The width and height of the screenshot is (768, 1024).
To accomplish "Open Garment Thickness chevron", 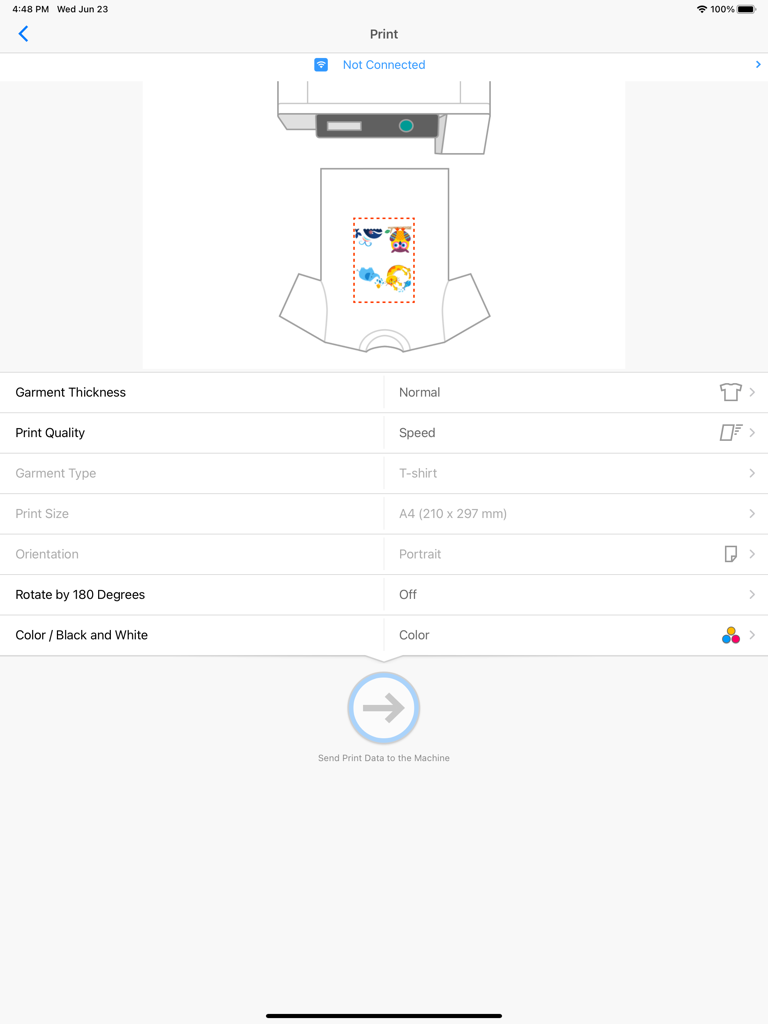I will (752, 392).
